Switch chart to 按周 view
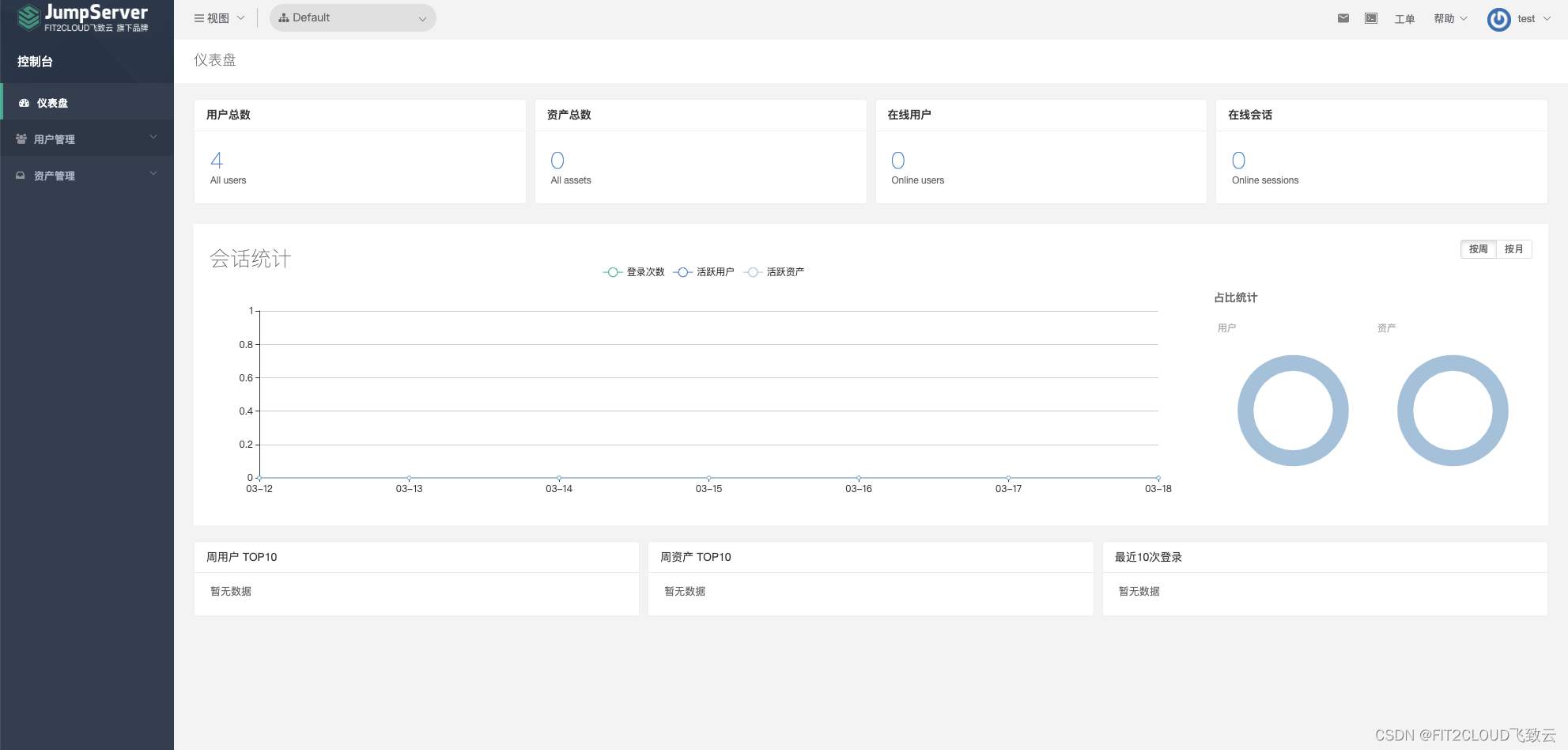The height and width of the screenshot is (750, 1568). tap(1478, 249)
